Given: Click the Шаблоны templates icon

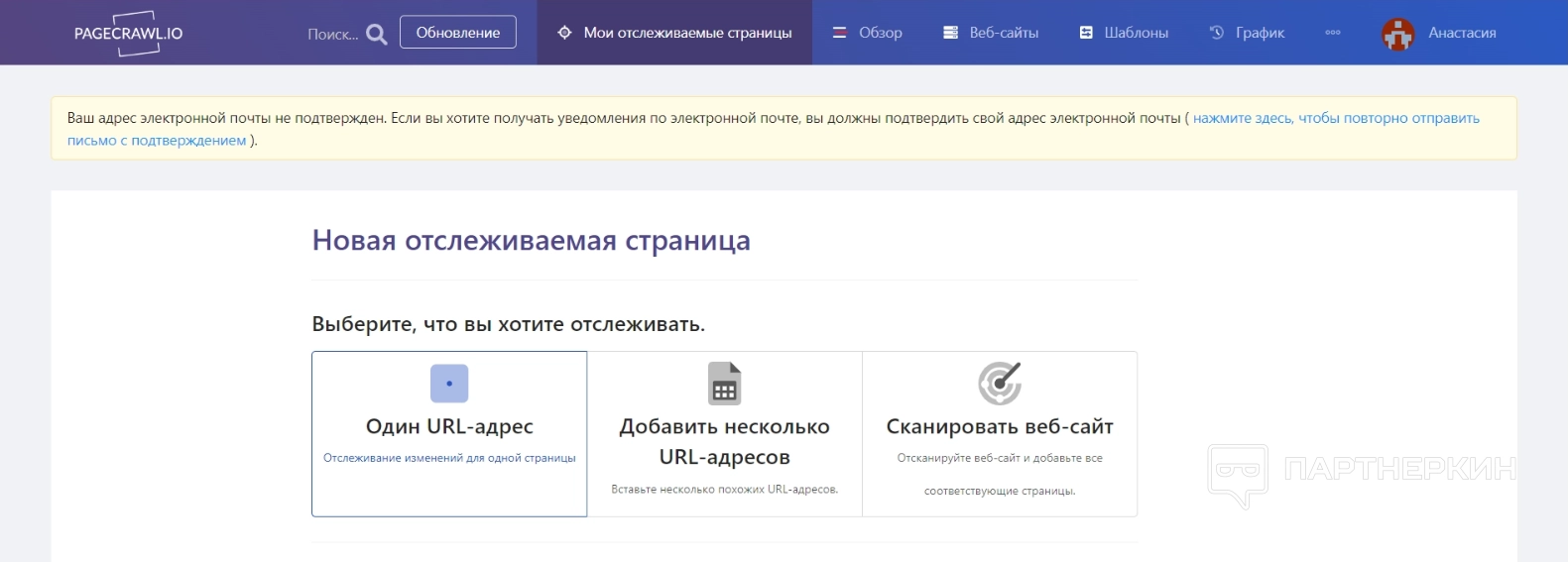Looking at the screenshot, I should click(x=1086, y=33).
